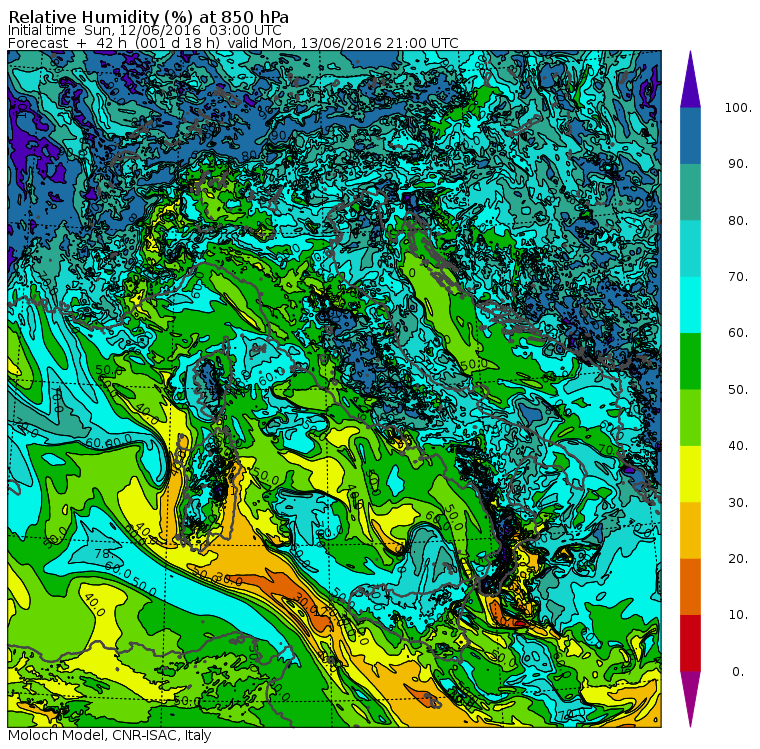Click the "10." legend label
This screenshot has height=749, width=760.
[x=738, y=615]
